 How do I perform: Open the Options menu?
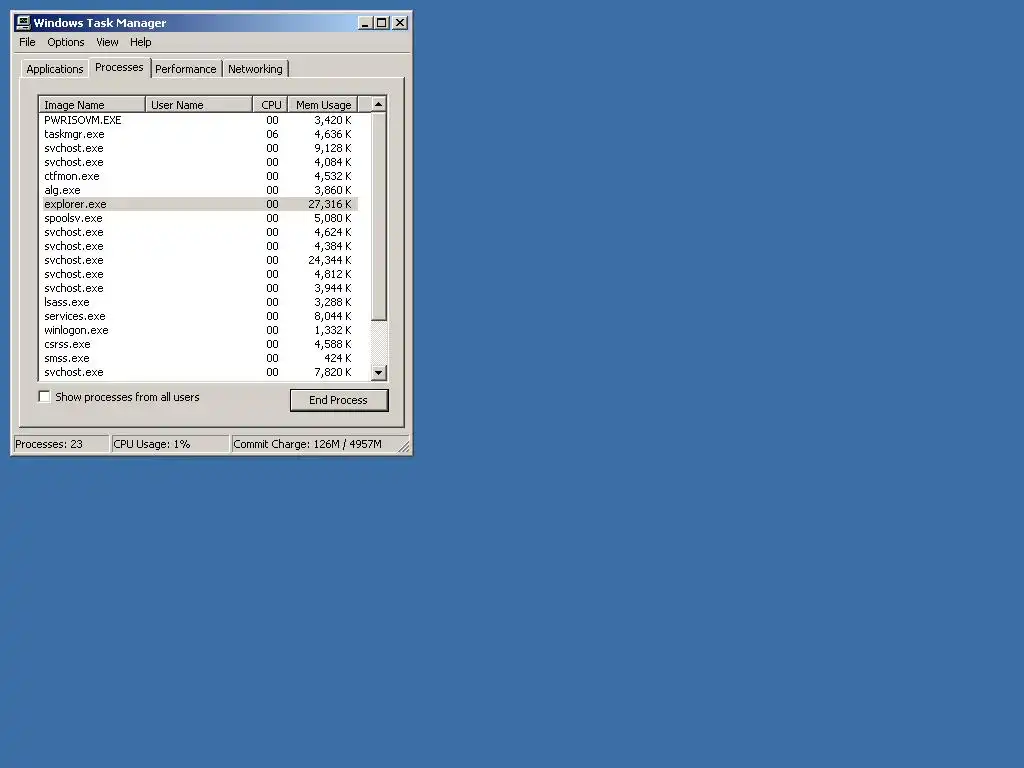tap(66, 42)
